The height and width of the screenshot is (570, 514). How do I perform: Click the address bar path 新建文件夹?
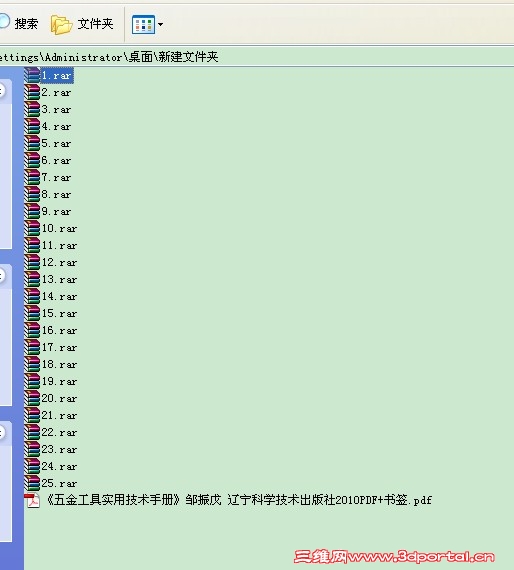coord(188,57)
